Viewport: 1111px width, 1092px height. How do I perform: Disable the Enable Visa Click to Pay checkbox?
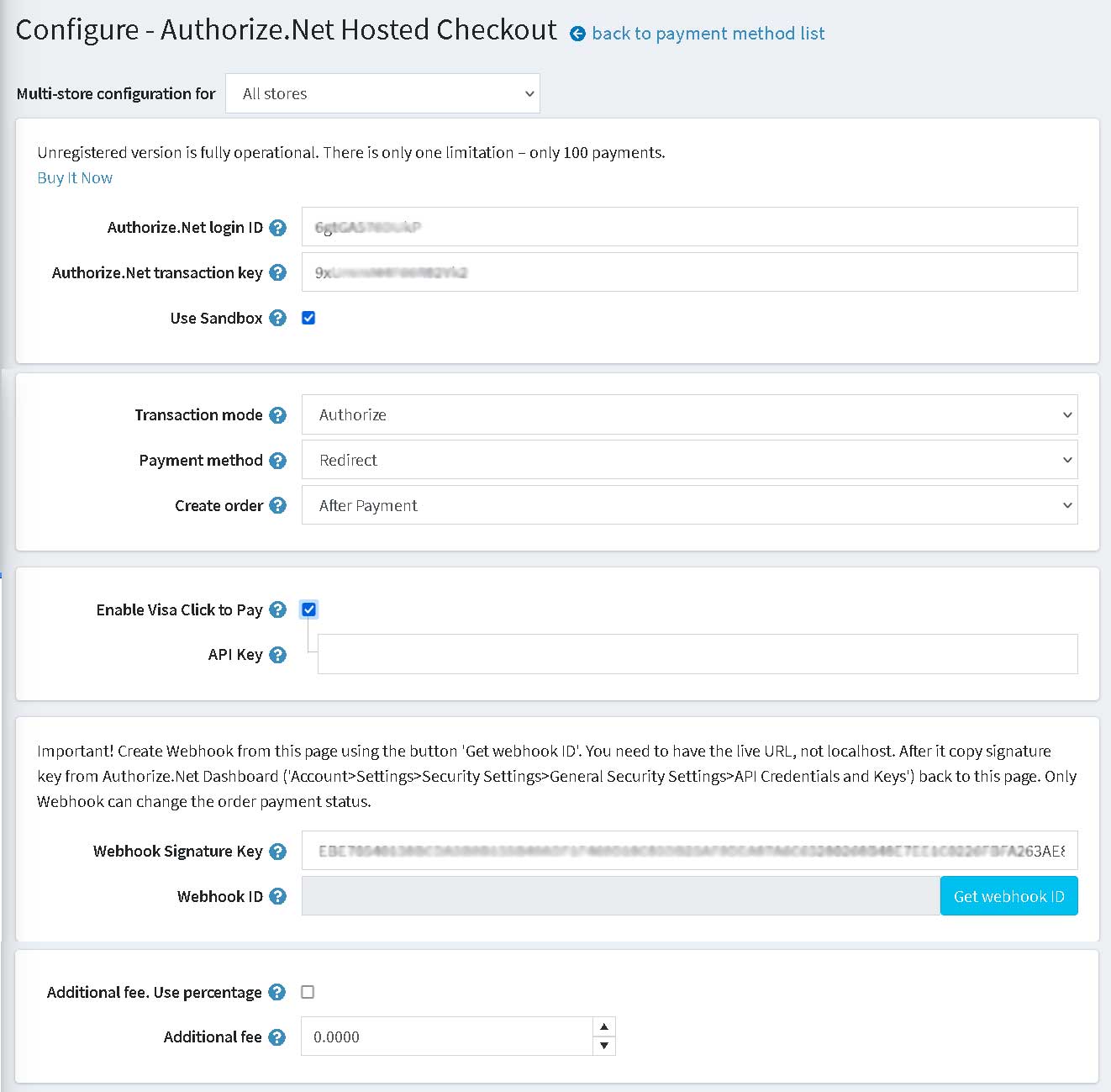[308, 609]
